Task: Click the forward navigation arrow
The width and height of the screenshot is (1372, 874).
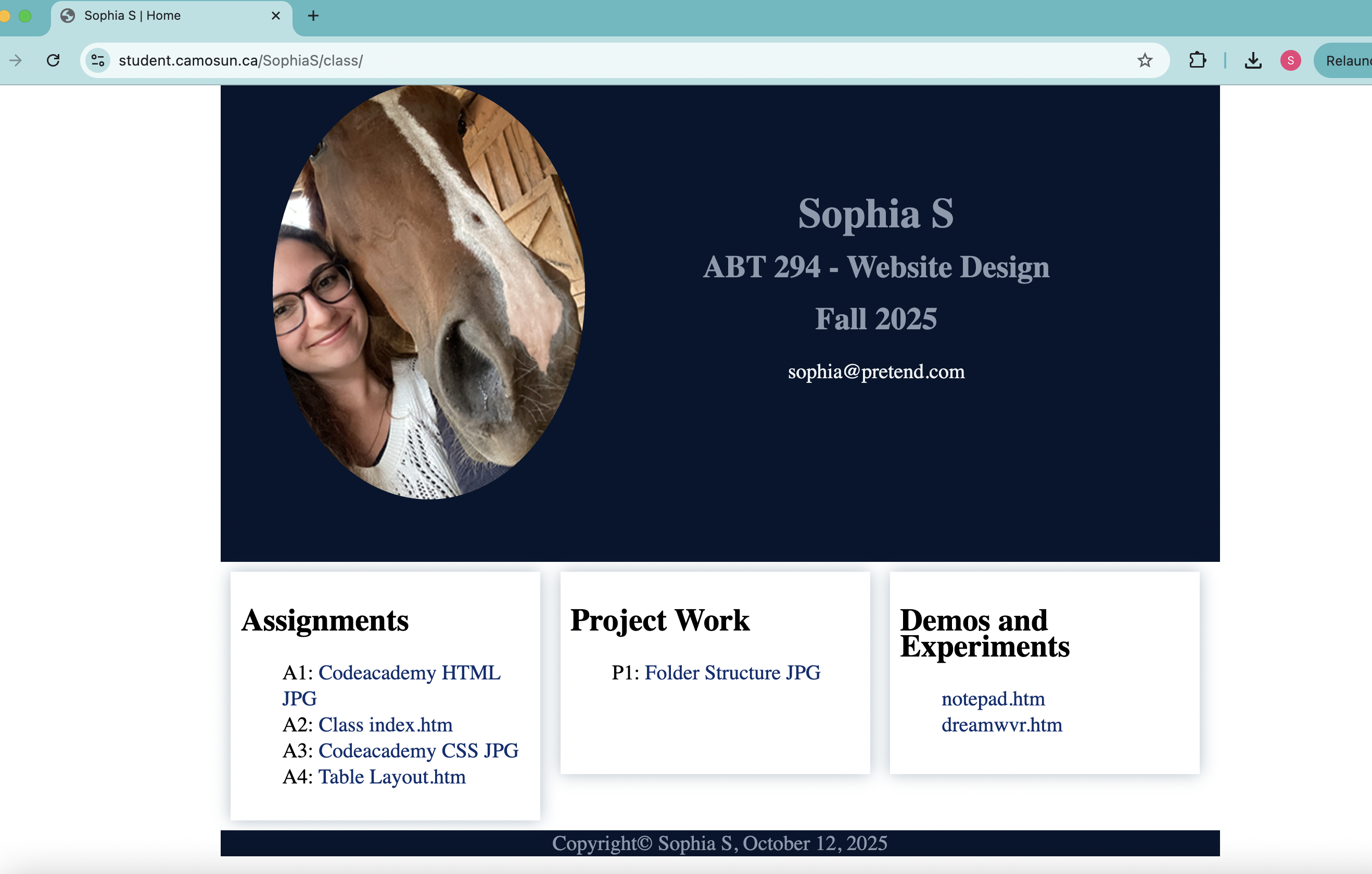Action: pos(16,60)
